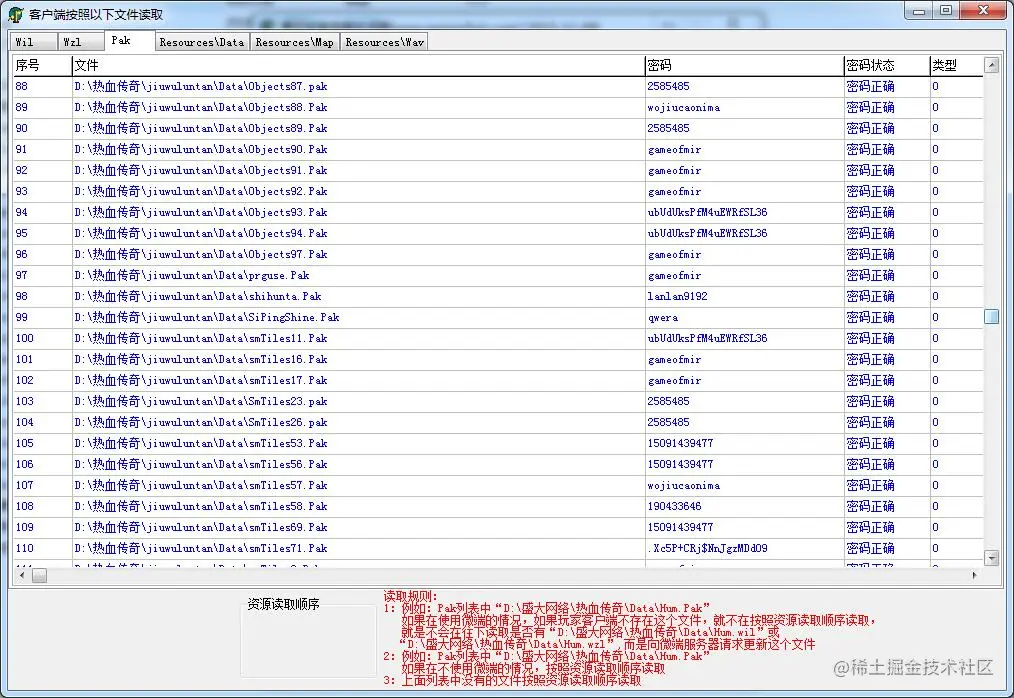1014x698 pixels.
Task: Select the smTiles11.Pak file path
Action: [x=200, y=338]
